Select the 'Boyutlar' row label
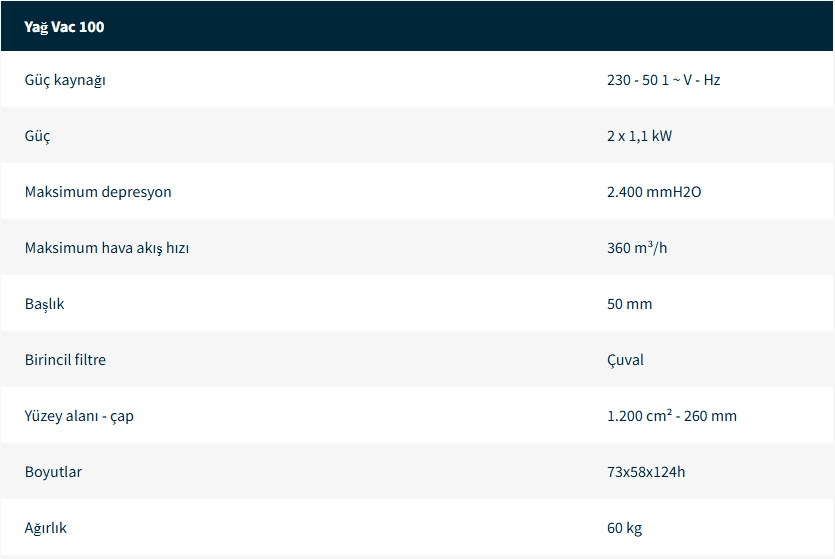Image resolution: width=835 pixels, height=559 pixels. pos(53,472)
